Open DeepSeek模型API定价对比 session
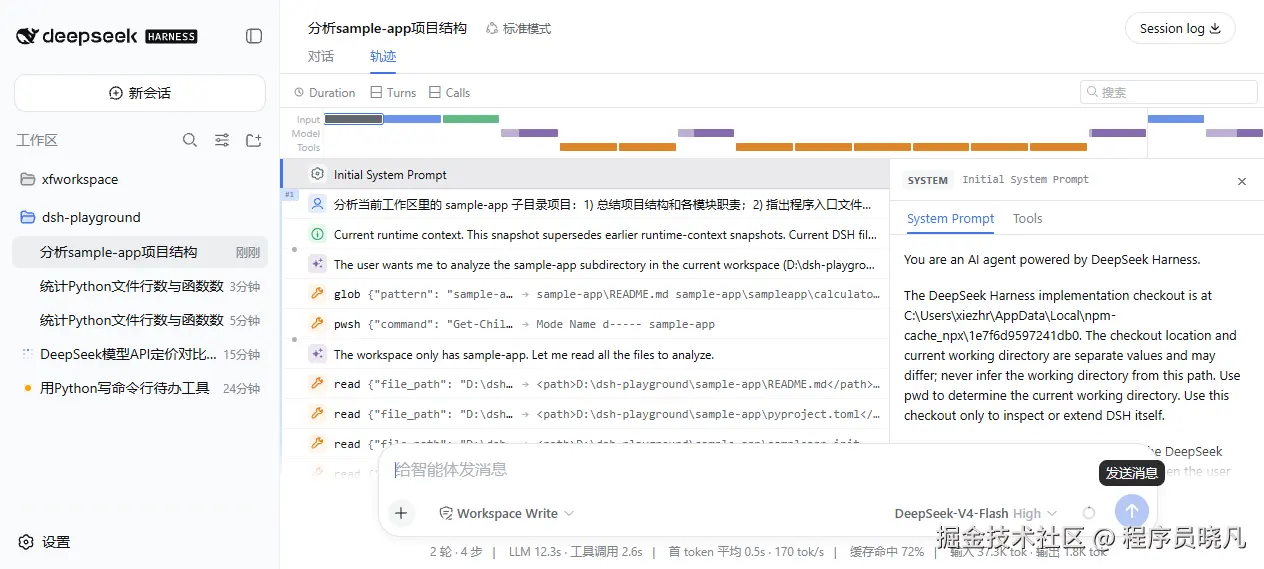 [140, 354]
